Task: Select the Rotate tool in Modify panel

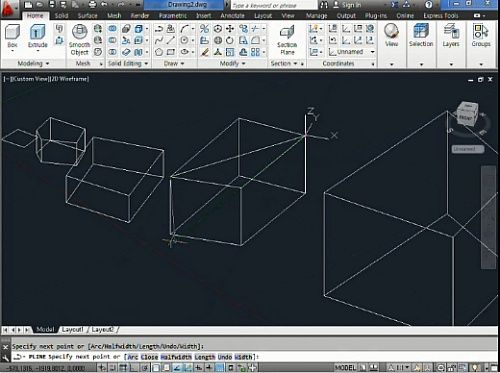Action: pyautogui.click(x=230, y=41)
